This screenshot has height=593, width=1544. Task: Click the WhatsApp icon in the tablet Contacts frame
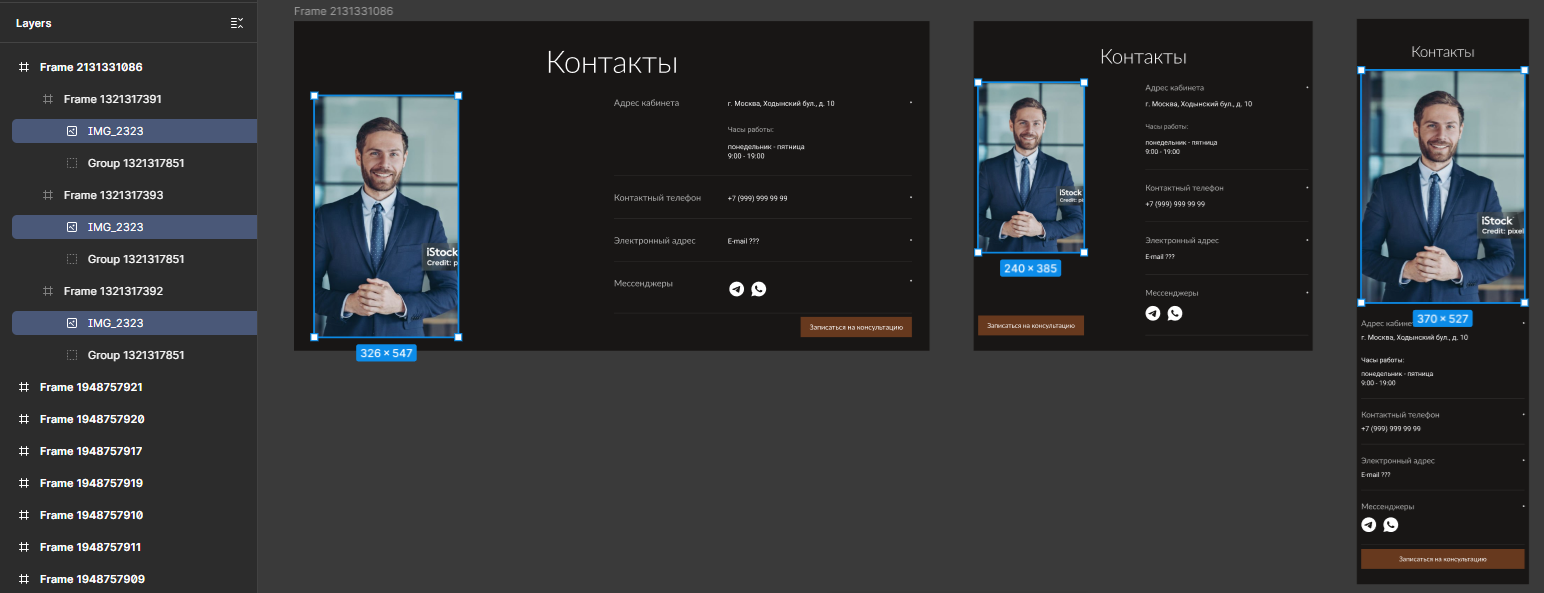[x=1174, y=313]
